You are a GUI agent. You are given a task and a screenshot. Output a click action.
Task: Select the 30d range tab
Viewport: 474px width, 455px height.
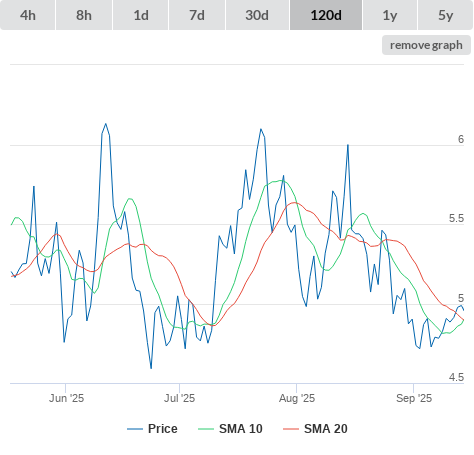[x=257, y=15]
